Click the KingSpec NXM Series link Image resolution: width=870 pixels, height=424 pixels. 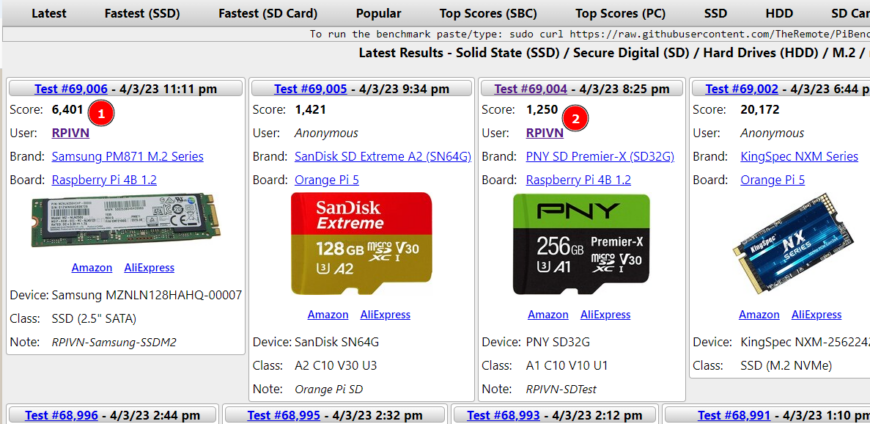click(799, 156)
